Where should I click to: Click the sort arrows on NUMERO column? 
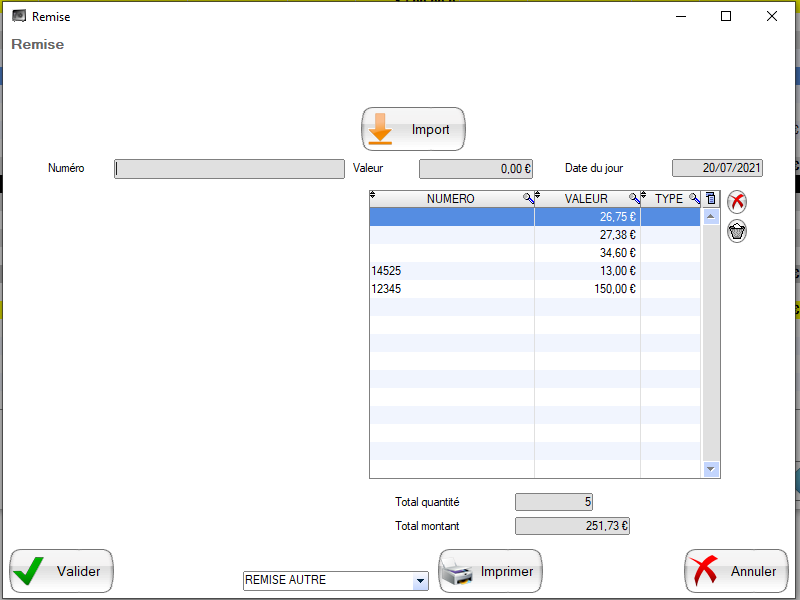coord(373,196)
